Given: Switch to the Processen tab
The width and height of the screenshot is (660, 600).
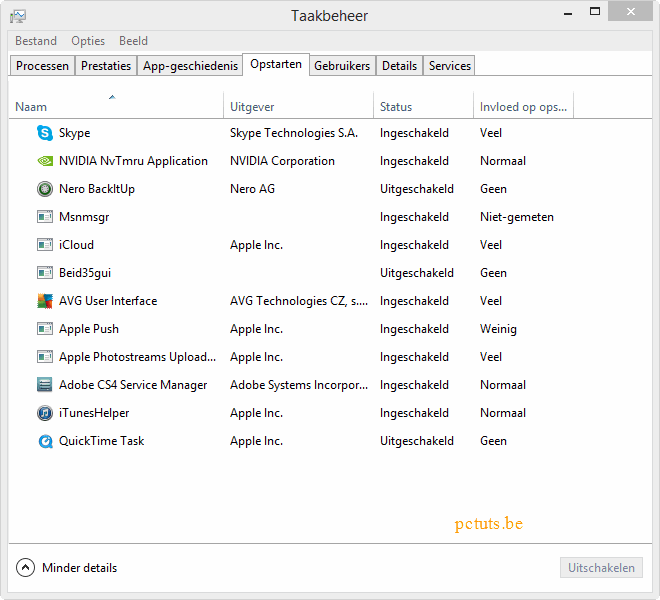Looking at the screenshot, I should 42,66.
